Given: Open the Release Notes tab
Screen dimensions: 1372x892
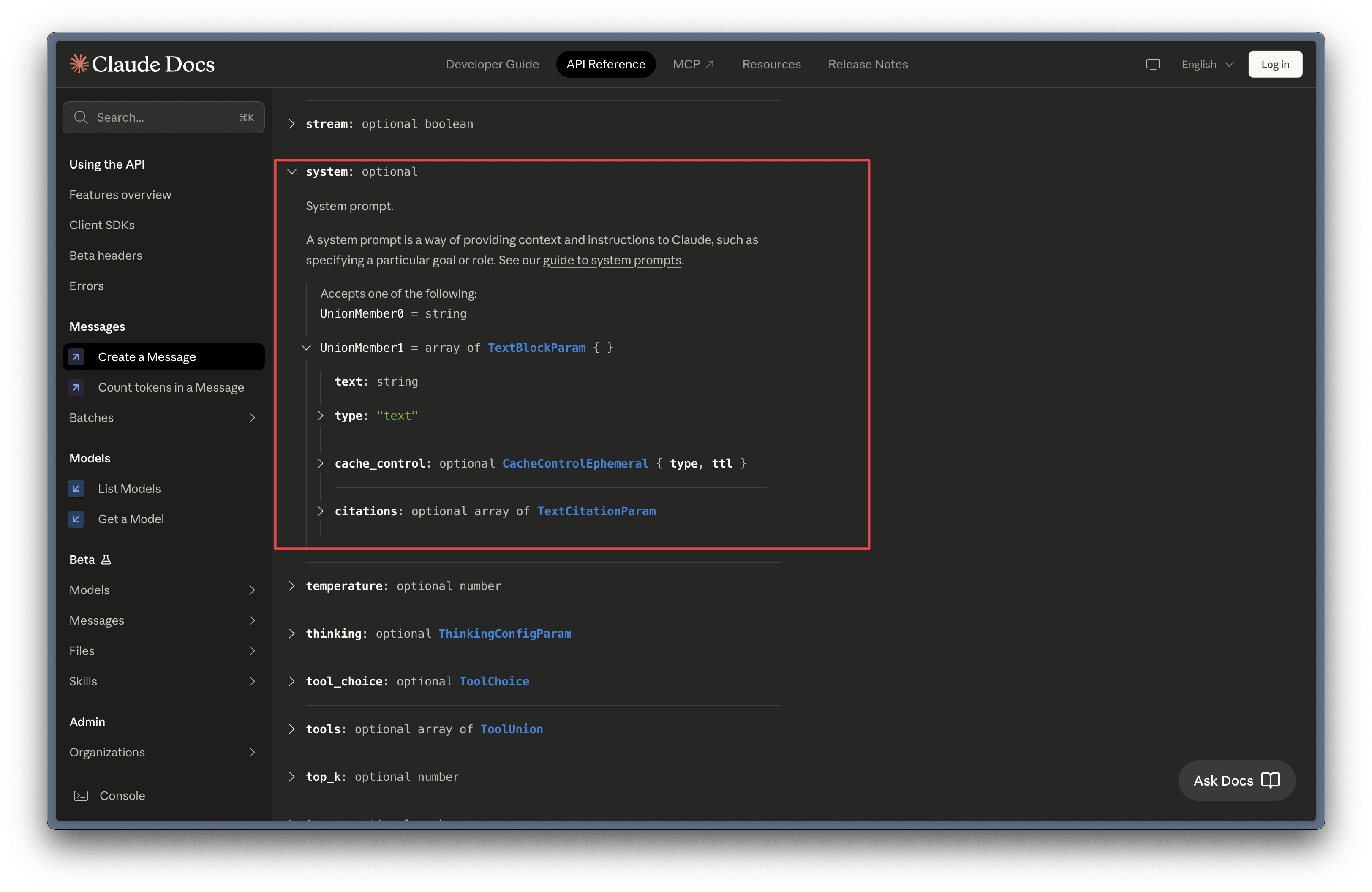Looking at the screenshot, I should (x=868, y=65).
